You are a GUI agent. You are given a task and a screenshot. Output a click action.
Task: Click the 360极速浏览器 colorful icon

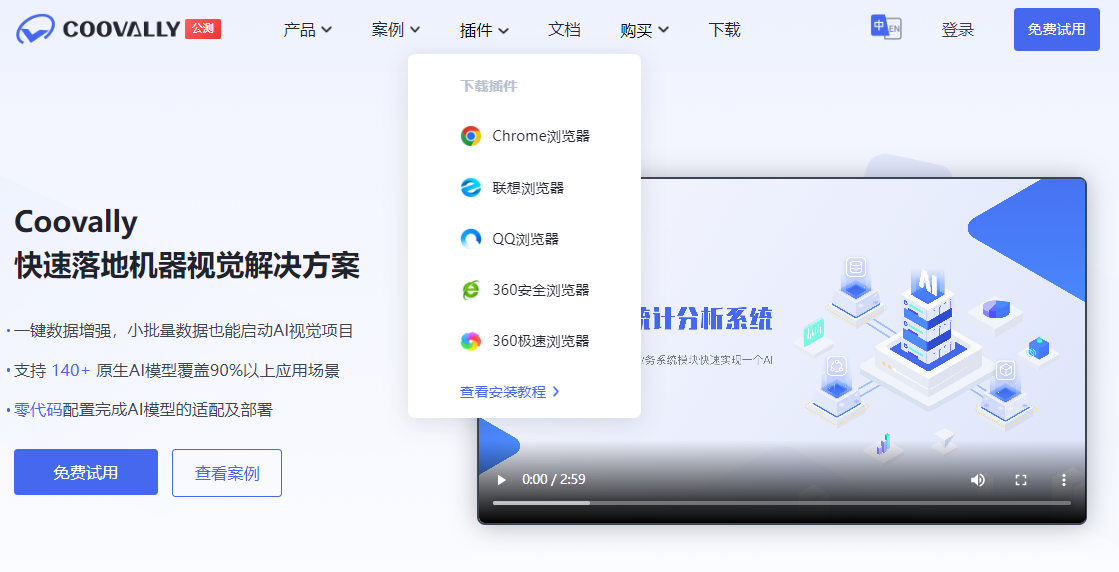[x=470, y=341]
